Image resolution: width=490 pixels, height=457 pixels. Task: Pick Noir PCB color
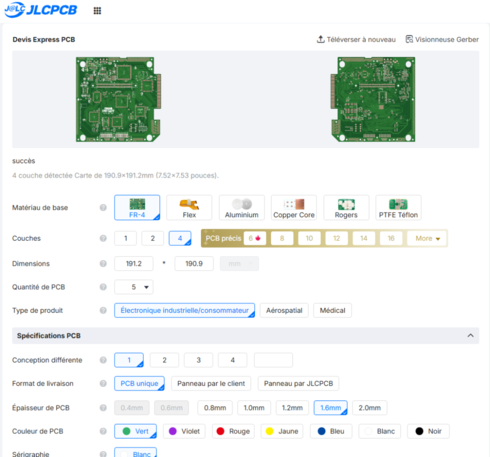click(428, 431)
